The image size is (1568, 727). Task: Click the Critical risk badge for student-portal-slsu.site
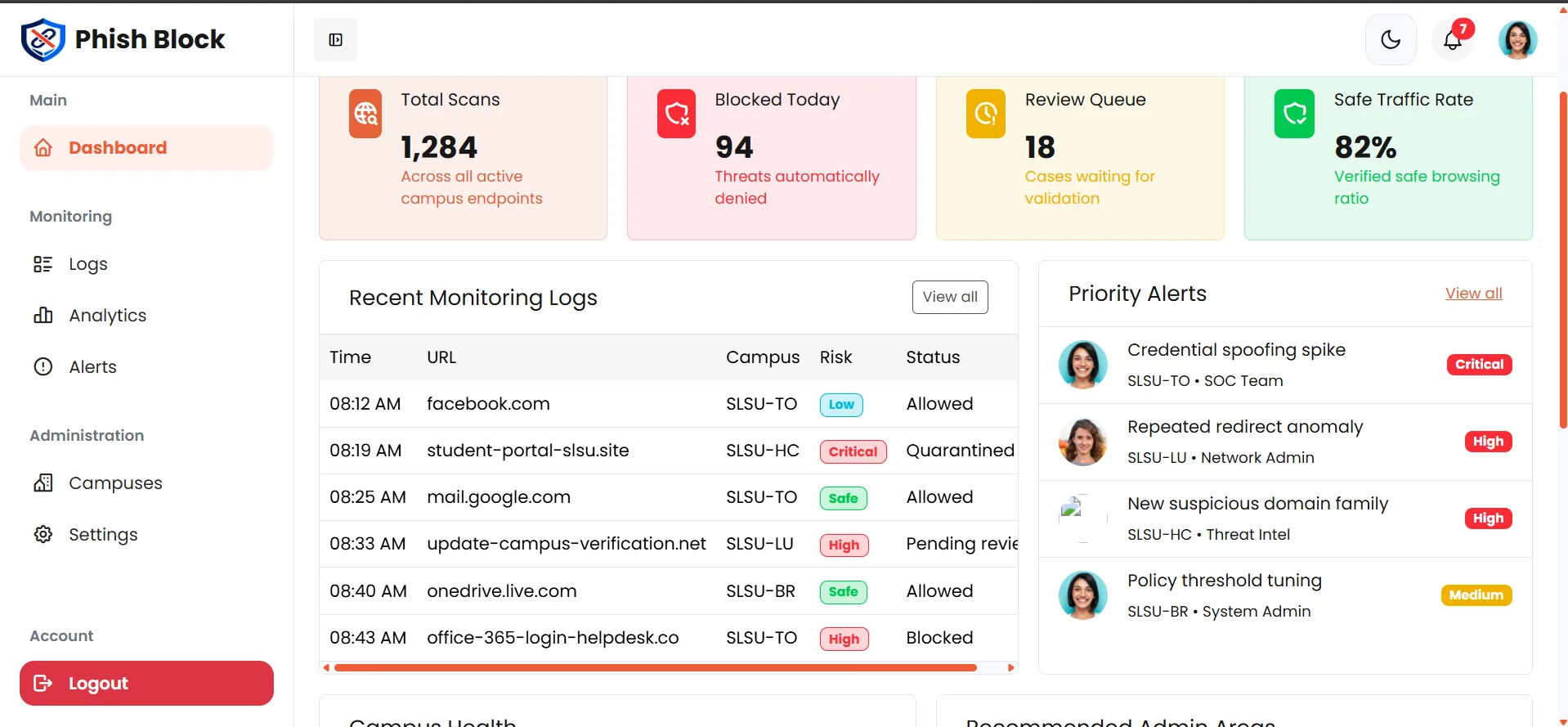tap(853, 451)
